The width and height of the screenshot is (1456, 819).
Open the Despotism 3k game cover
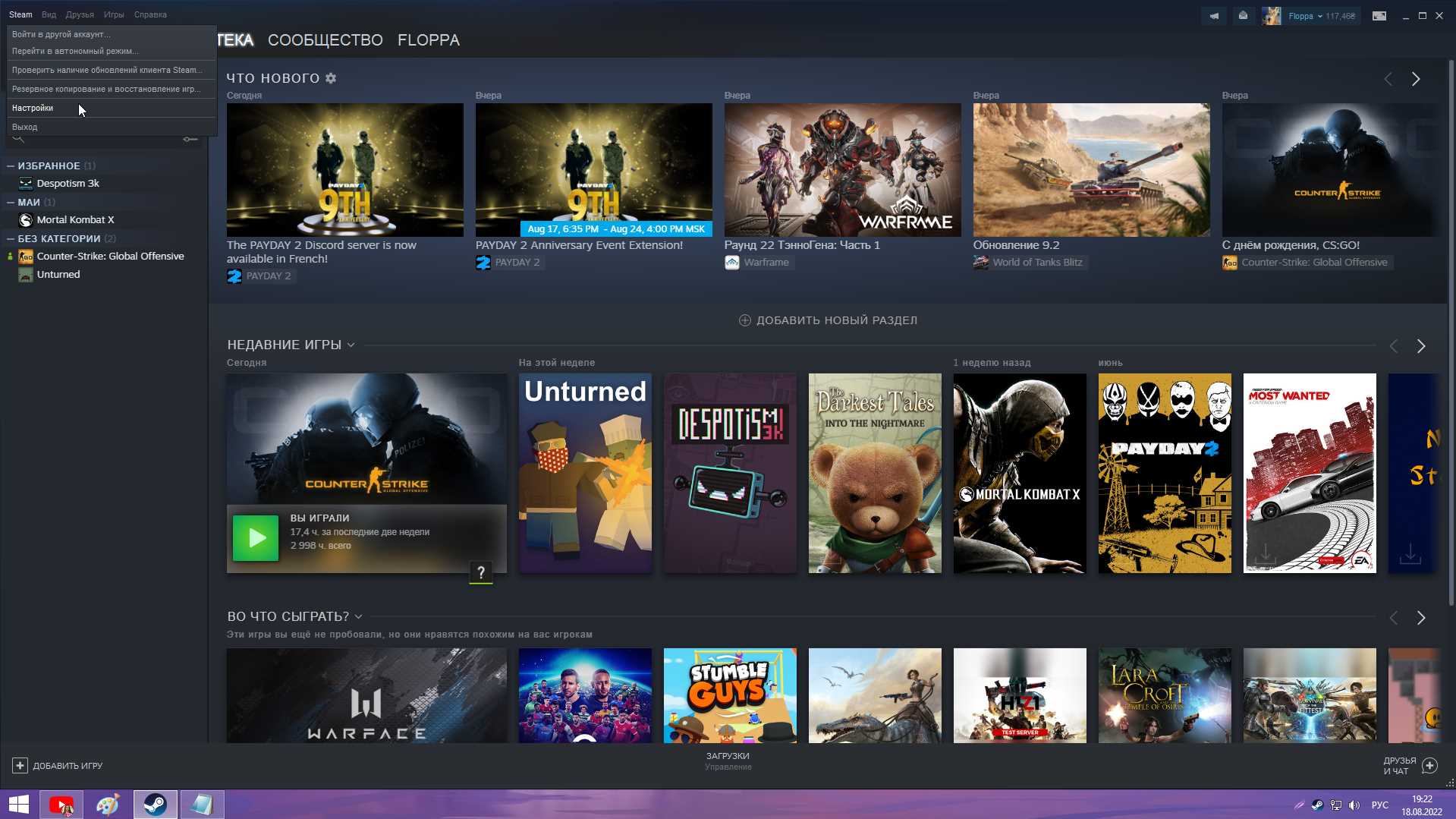[x=730, y=473]
